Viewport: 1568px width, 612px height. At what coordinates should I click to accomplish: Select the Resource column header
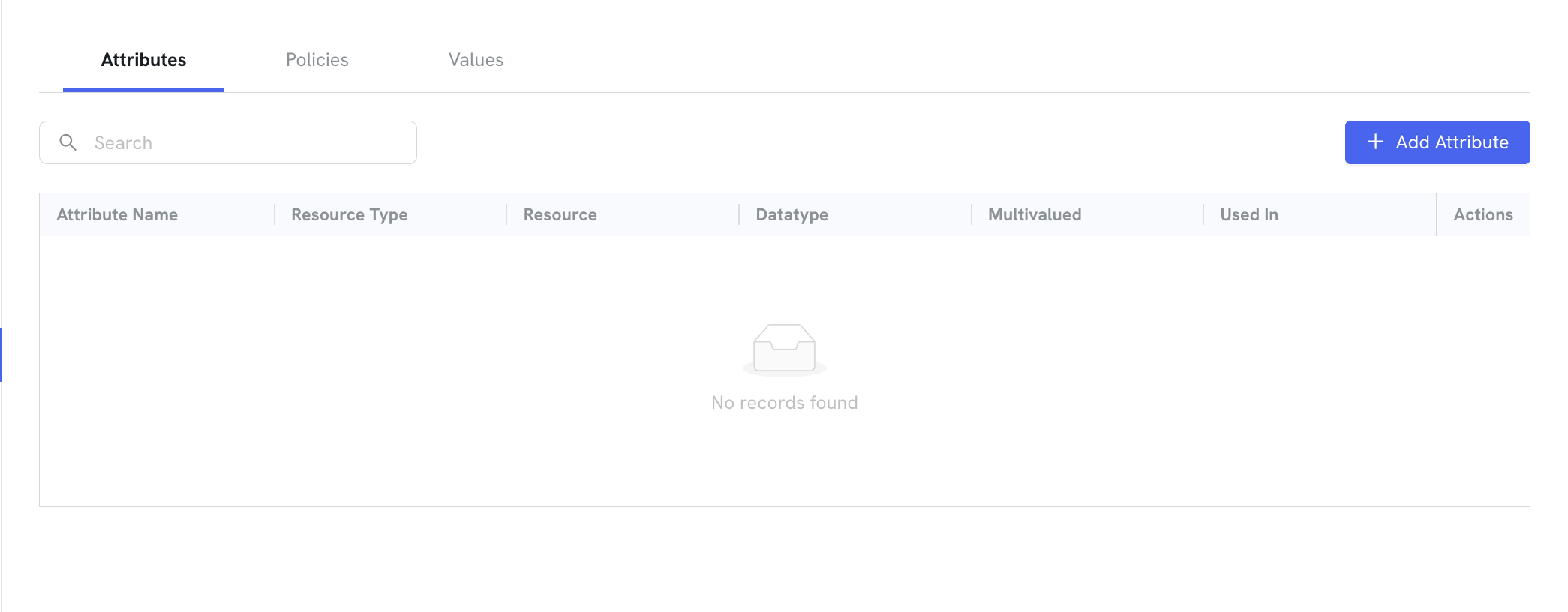[560, 214]
